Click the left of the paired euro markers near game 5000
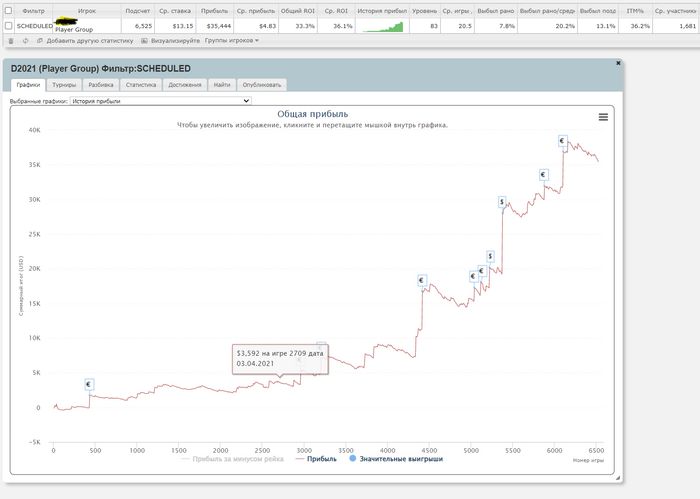 click(x=473, y=276)
